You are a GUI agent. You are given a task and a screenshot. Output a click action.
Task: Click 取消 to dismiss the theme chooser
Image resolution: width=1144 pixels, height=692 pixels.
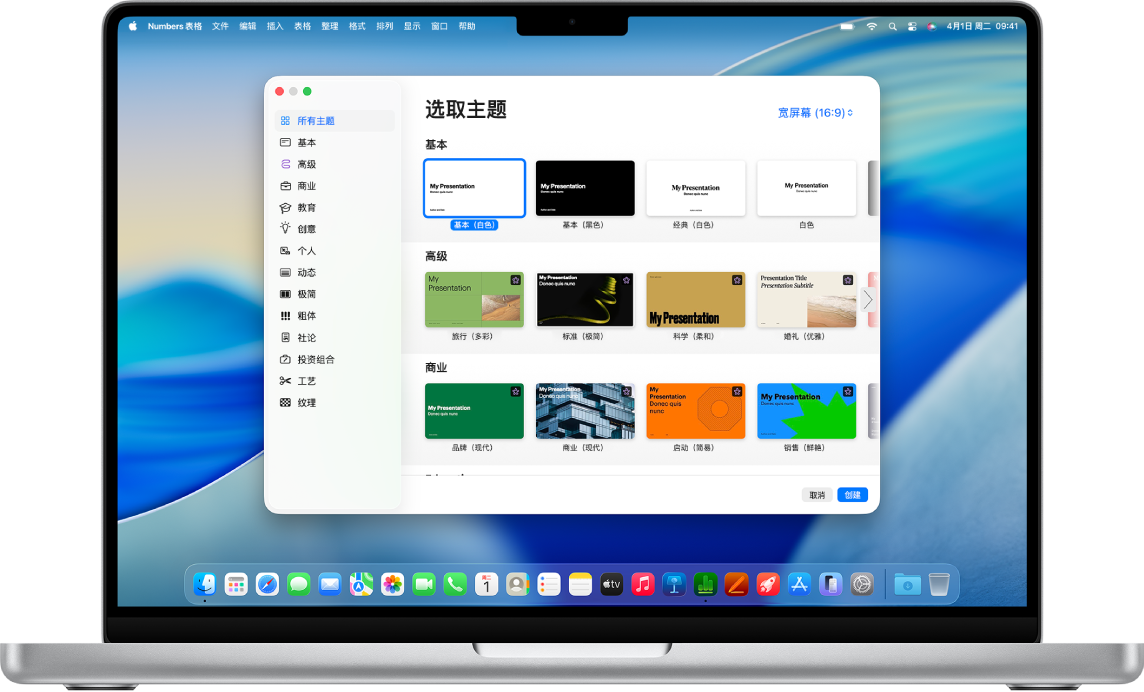tap(816, 494)
